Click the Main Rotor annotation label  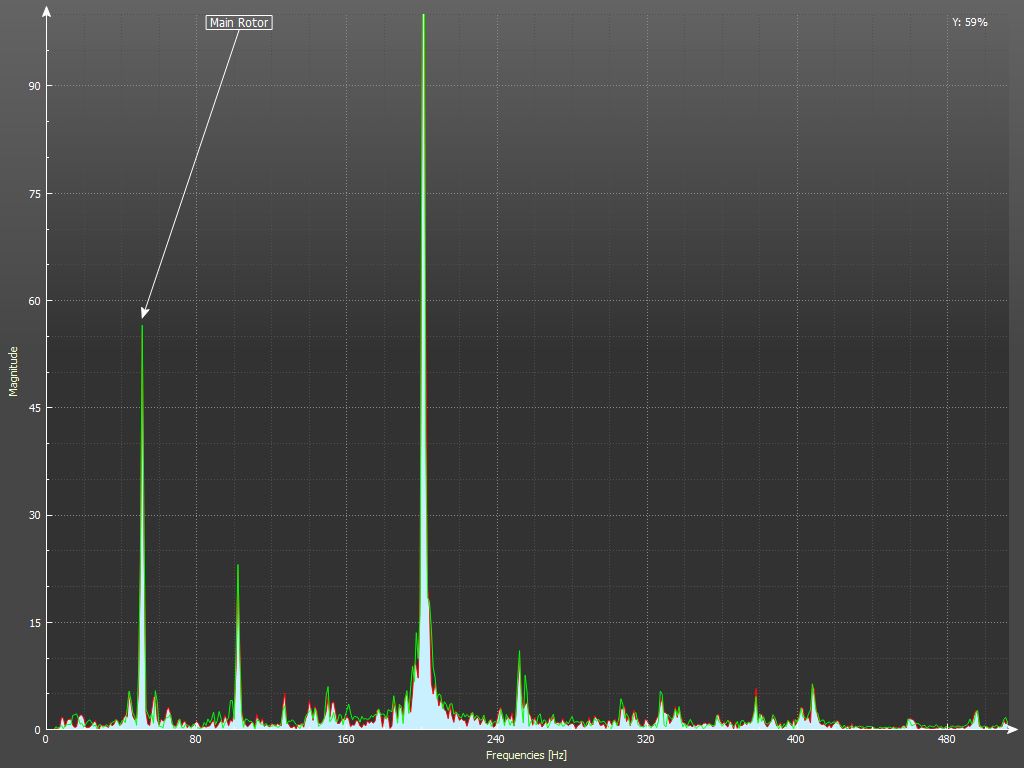point(239,22)
